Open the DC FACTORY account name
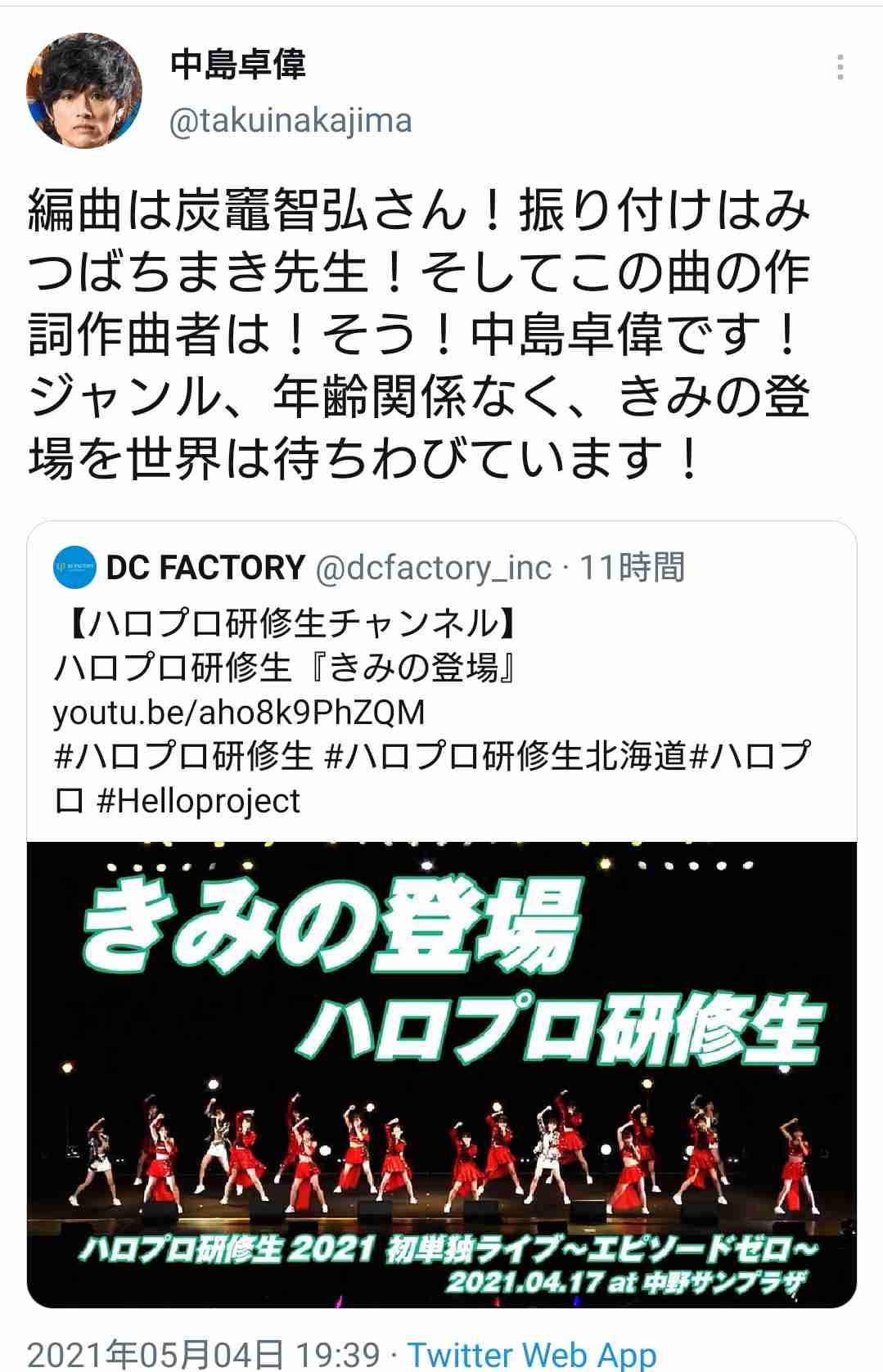The image size is (883, 1372). click(205, 567)
